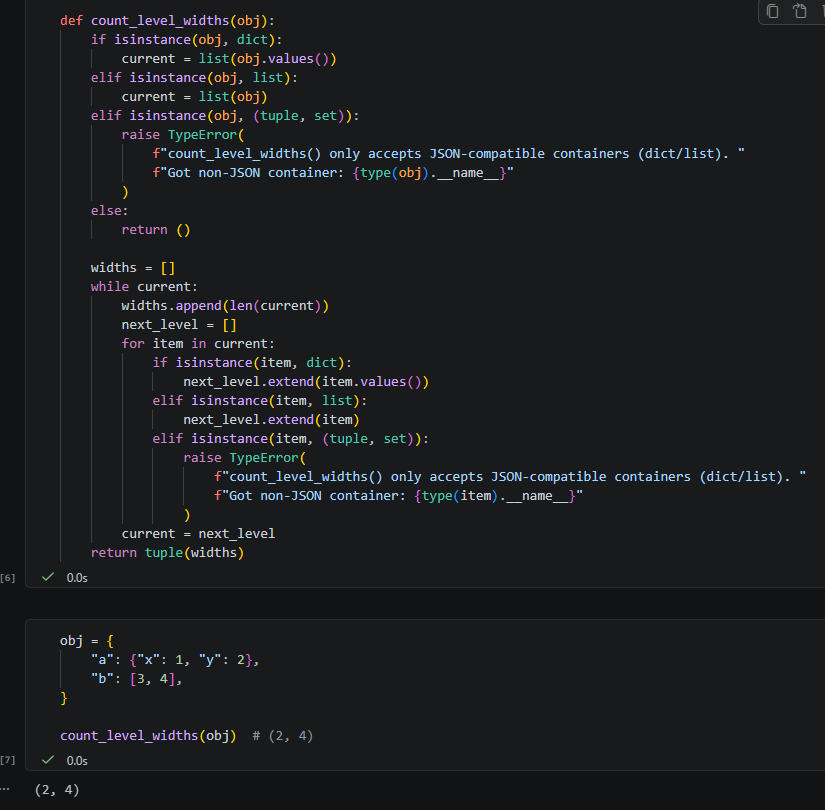Click 'widths = []' line

[x=133, y=268]
